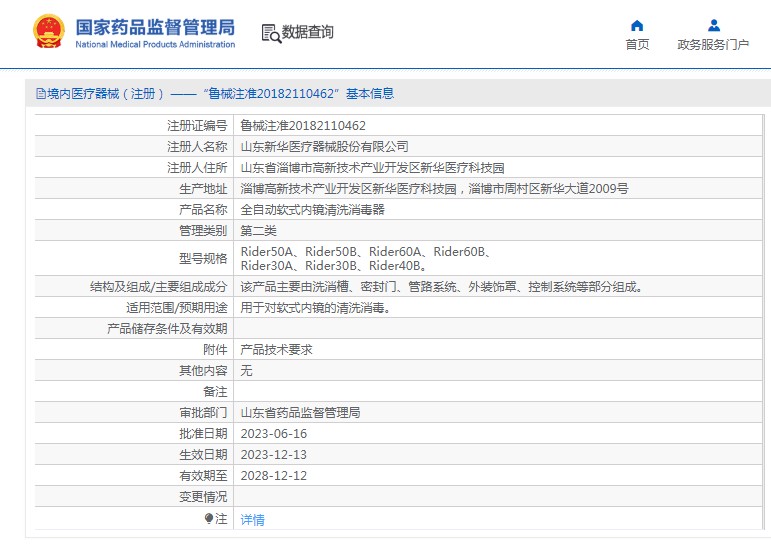Viewport: 771px width, 550px height.
Task: Open 政务服务门户 portal link
Action: tap(713, 45)
